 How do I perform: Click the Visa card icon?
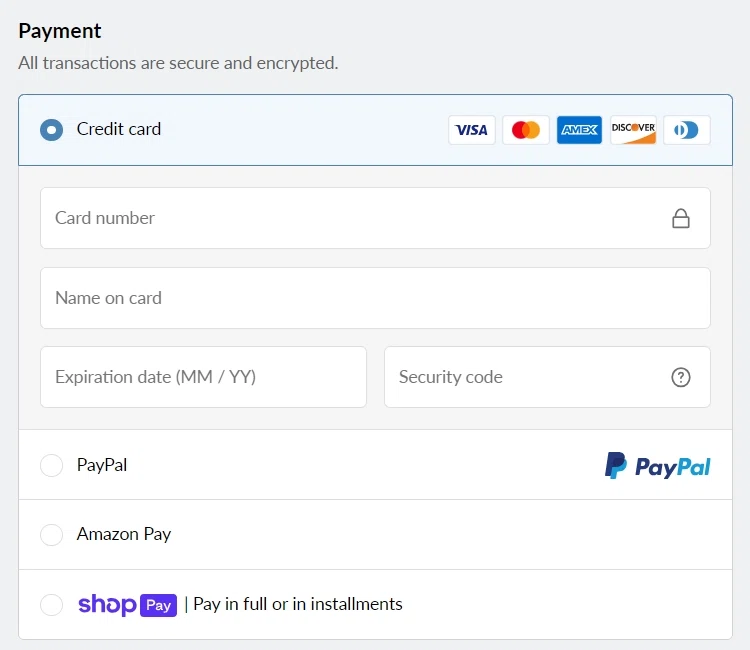pos(472,130)
